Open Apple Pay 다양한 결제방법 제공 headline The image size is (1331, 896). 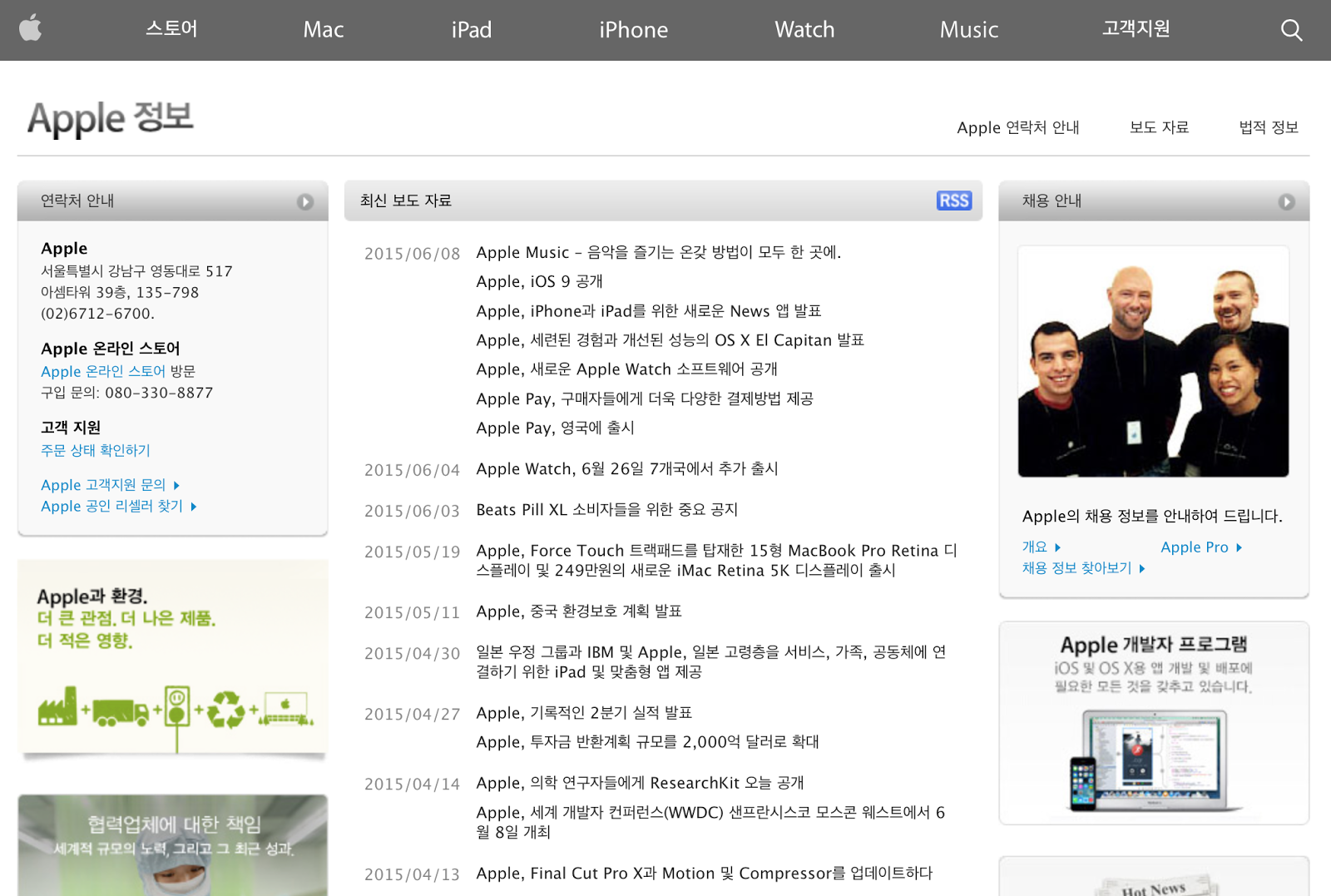click(645, 398)
